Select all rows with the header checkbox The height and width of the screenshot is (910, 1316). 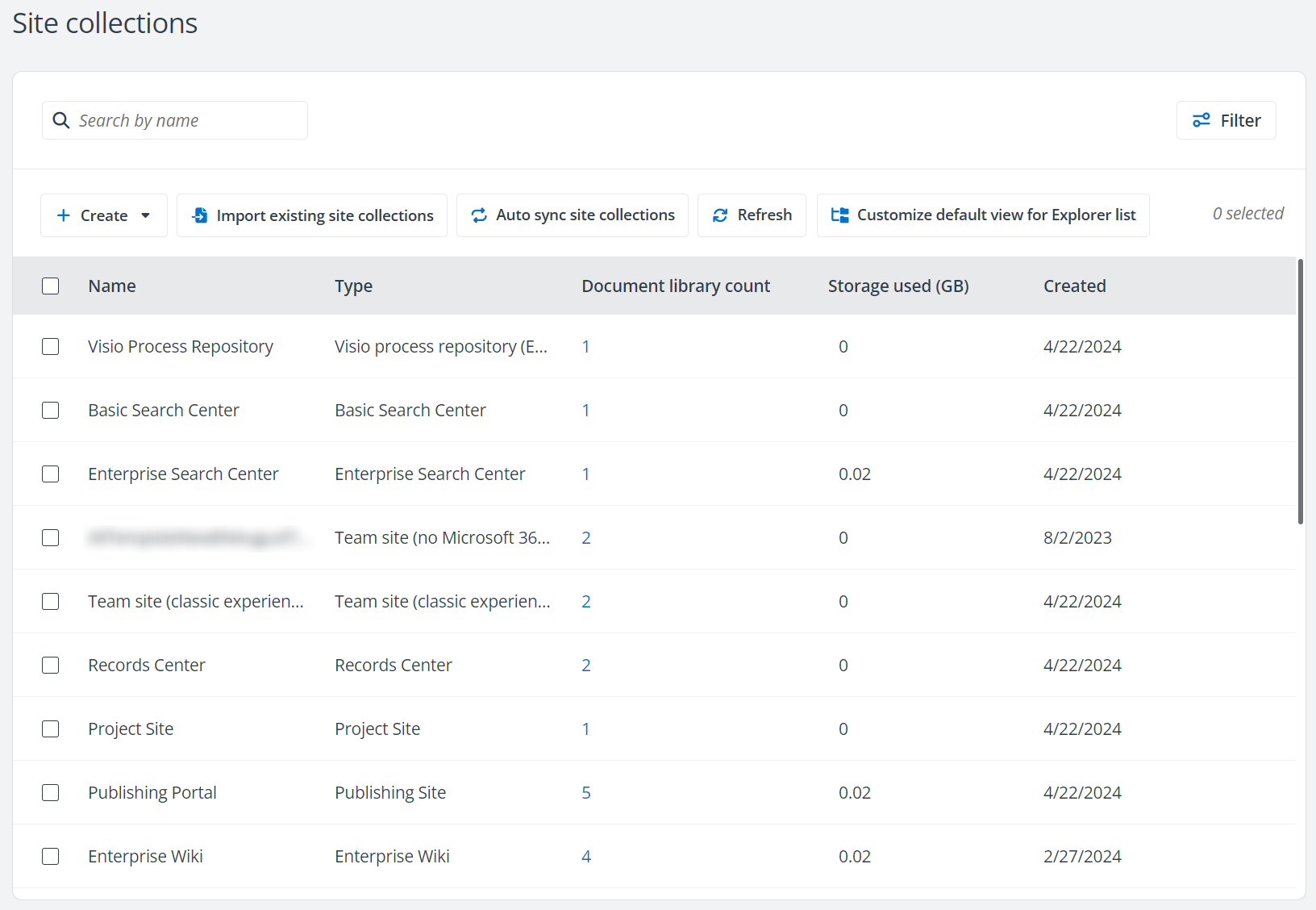pyautogui.click(x=50, y=286)
